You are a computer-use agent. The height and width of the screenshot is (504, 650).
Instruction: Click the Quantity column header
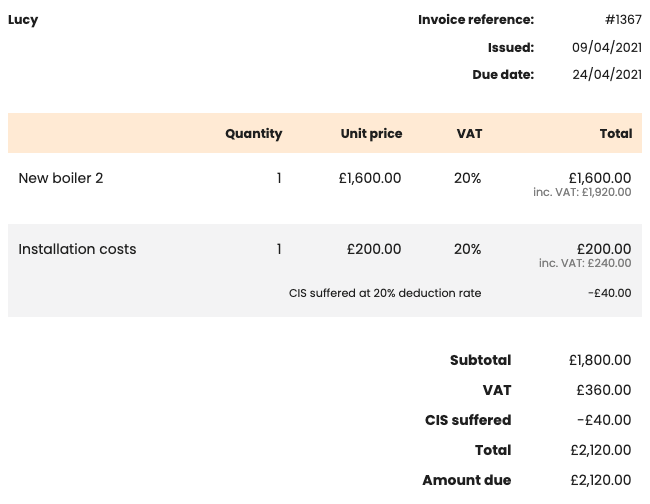(x=253, y=133)
